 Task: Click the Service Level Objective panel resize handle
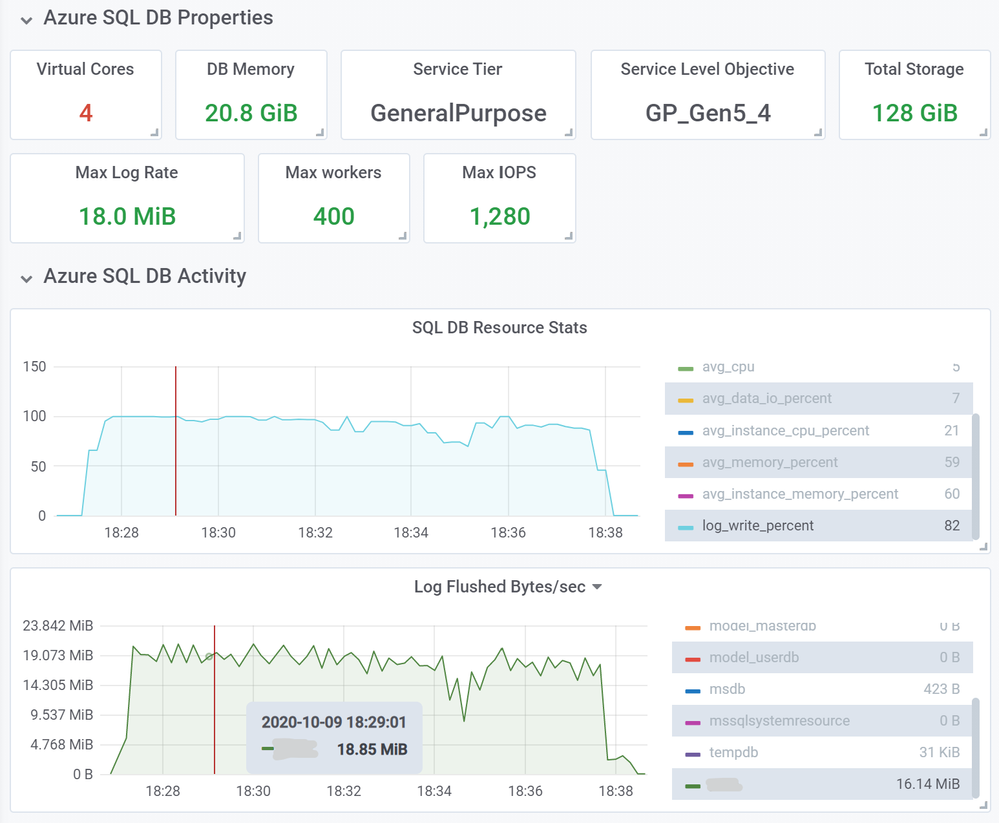click(818, 132)
